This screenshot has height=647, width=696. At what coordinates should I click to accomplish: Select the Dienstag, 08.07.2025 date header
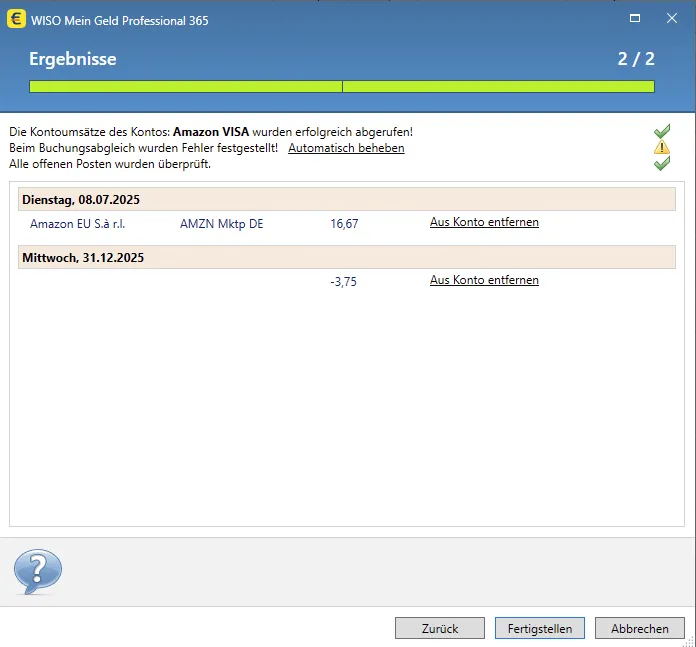[80, 200]
